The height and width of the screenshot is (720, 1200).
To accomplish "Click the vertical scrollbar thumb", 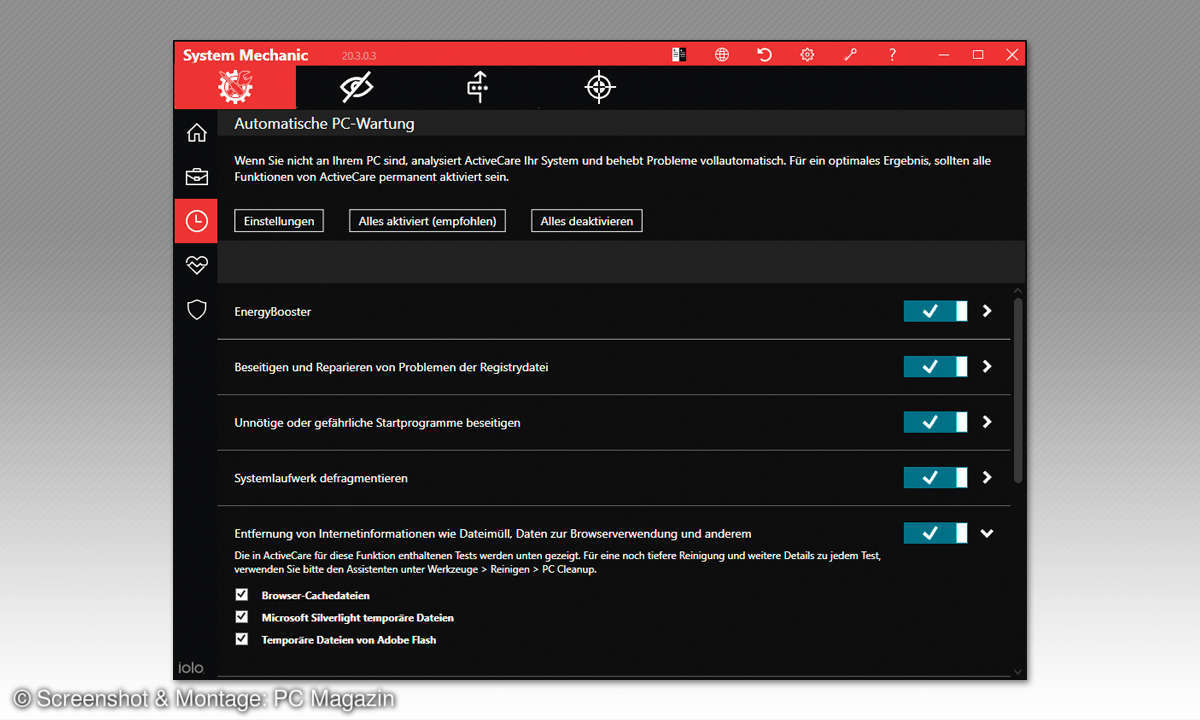I will point(1018,390).
